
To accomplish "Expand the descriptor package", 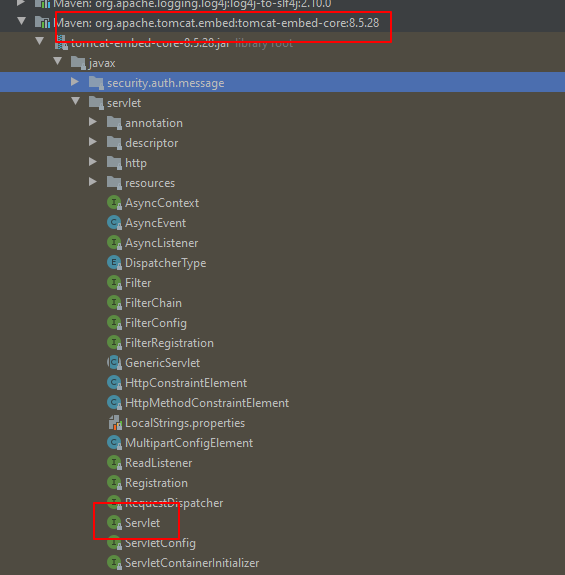I will coord(93,142).
